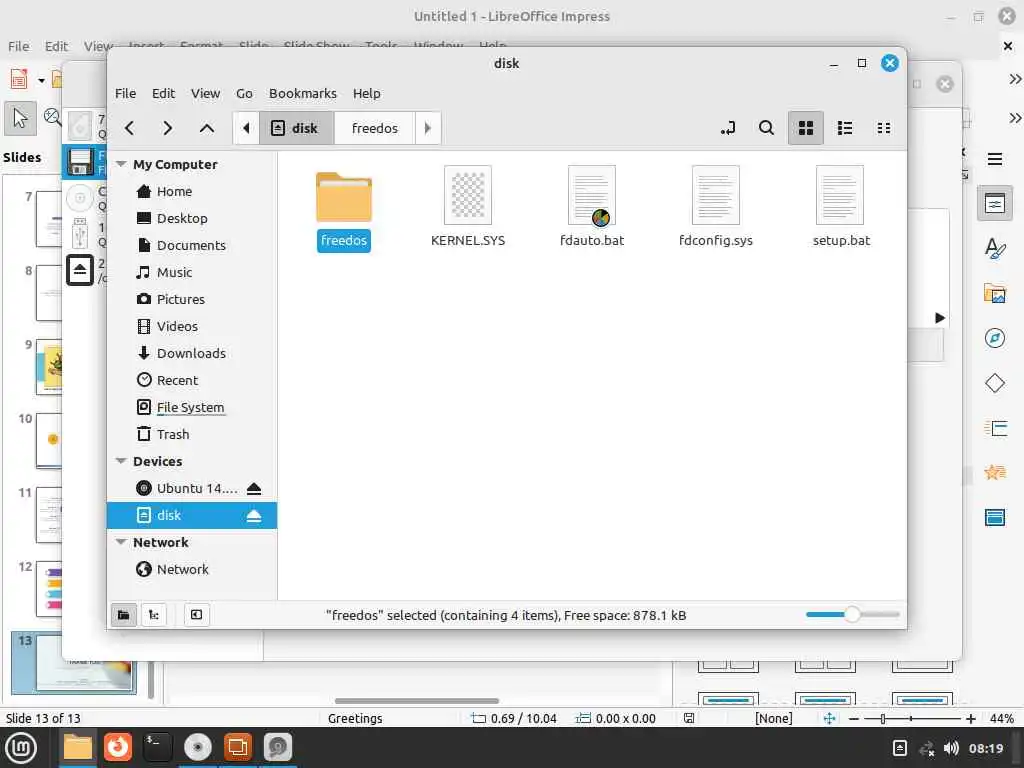Zoom out Impress with minus button
Image resolution: width=1024 pixels, height=768 pixels.
coord(854,718)
